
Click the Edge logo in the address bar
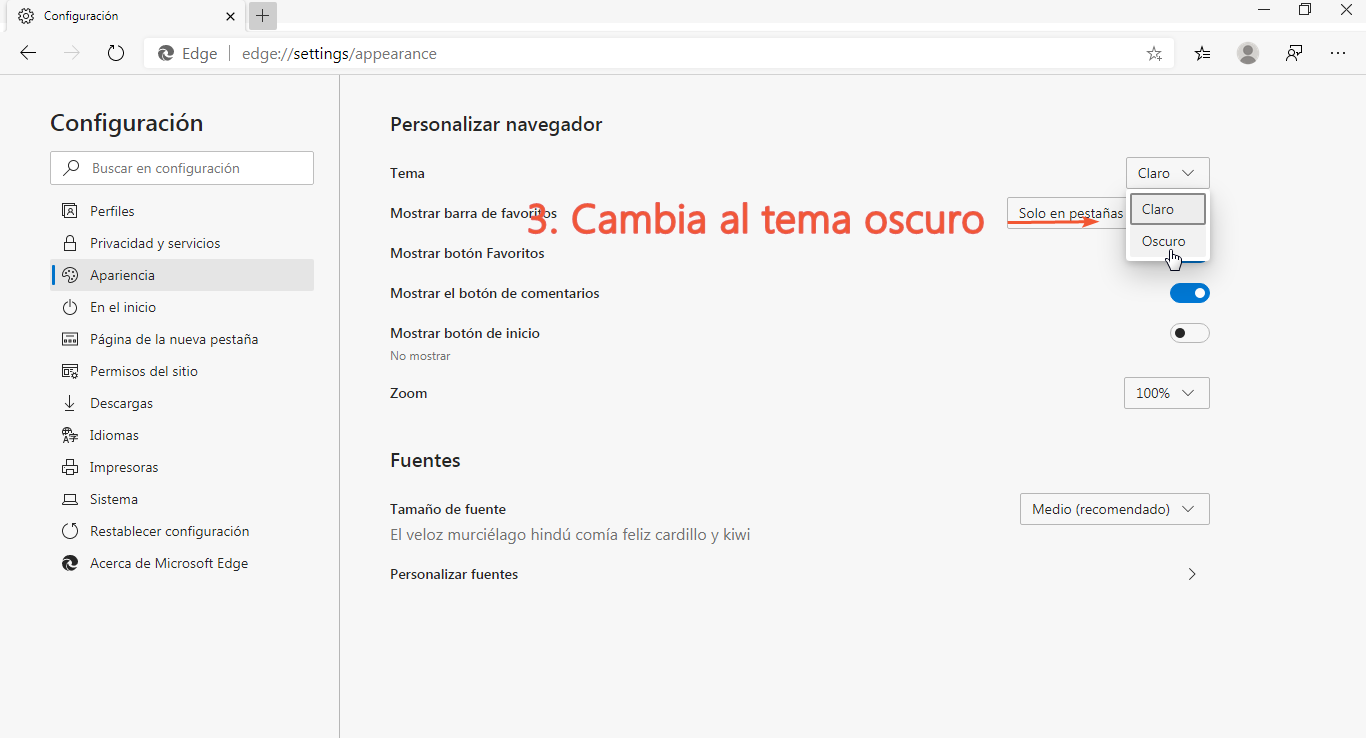tap(166, 54)
